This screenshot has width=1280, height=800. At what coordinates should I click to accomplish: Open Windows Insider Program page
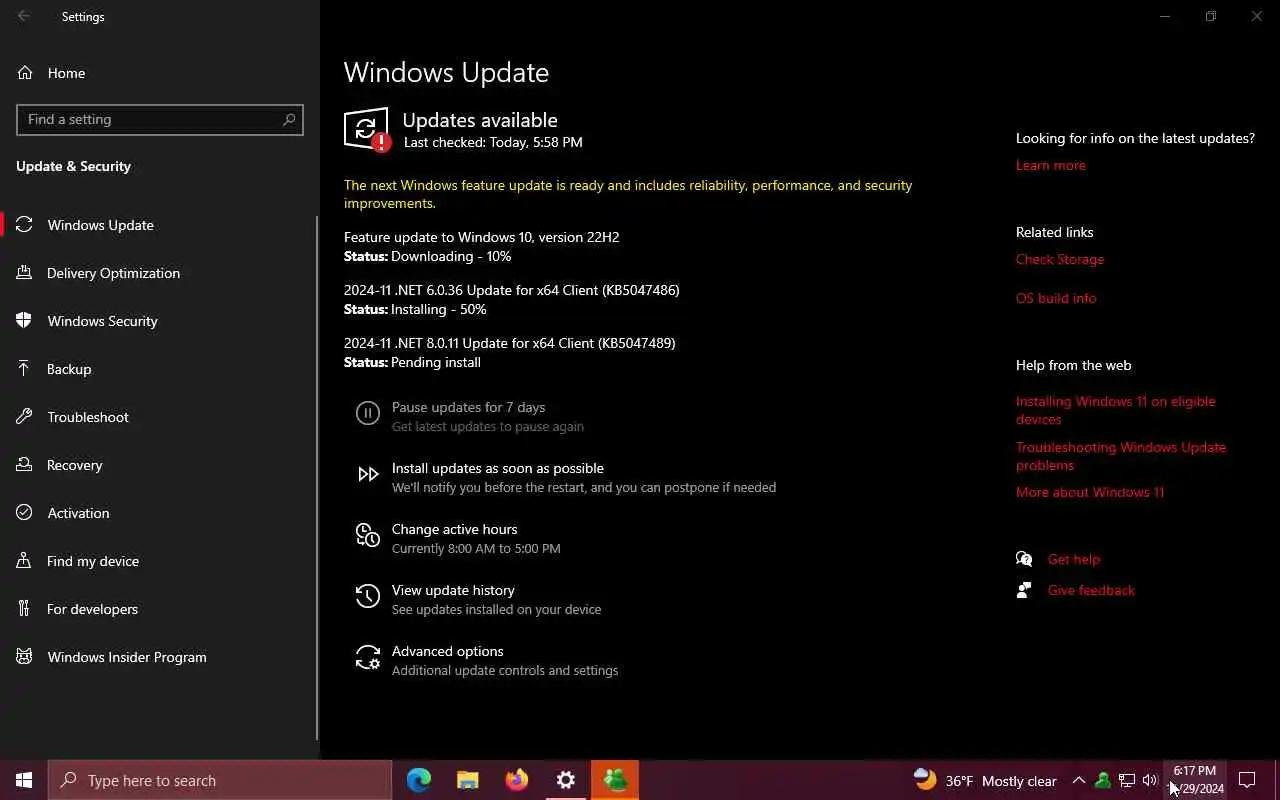pyautogui.click(x=160, y=657)
